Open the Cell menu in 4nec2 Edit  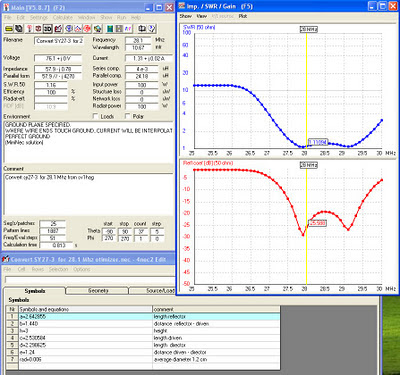tap(22, 269)
